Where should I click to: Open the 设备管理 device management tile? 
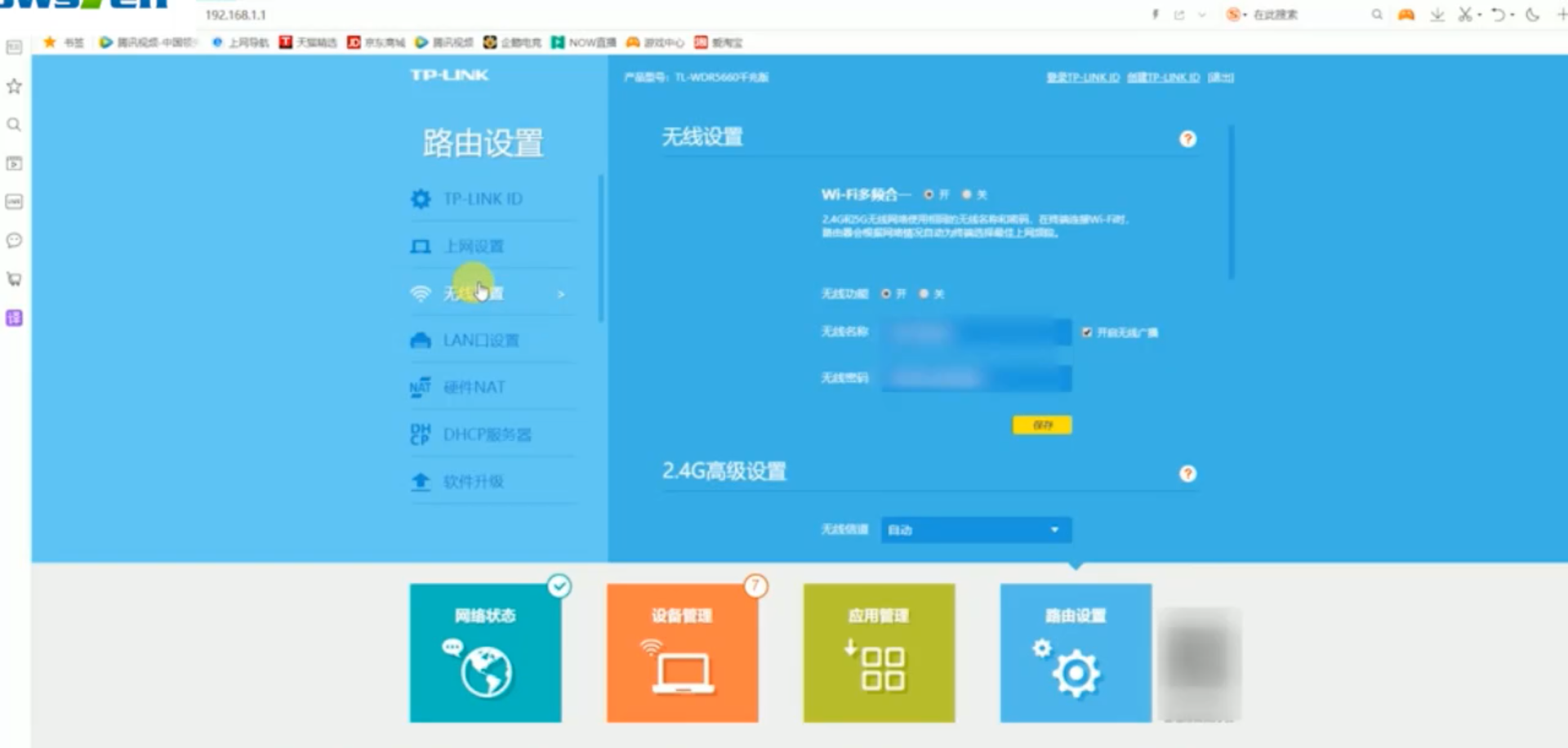(682, 652)
